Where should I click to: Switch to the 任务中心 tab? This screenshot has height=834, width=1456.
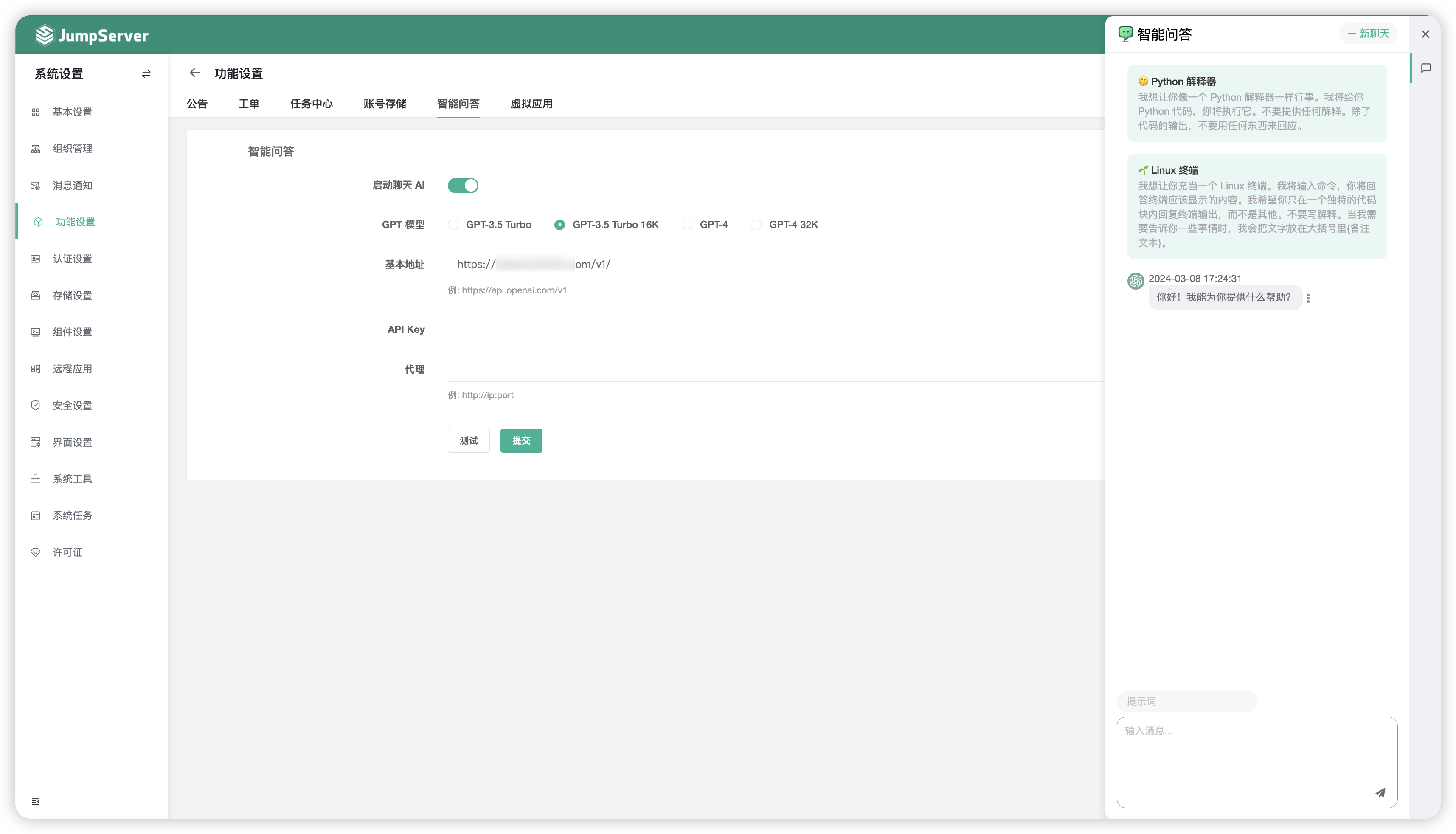pyautogui.click(x=312, y=104)
